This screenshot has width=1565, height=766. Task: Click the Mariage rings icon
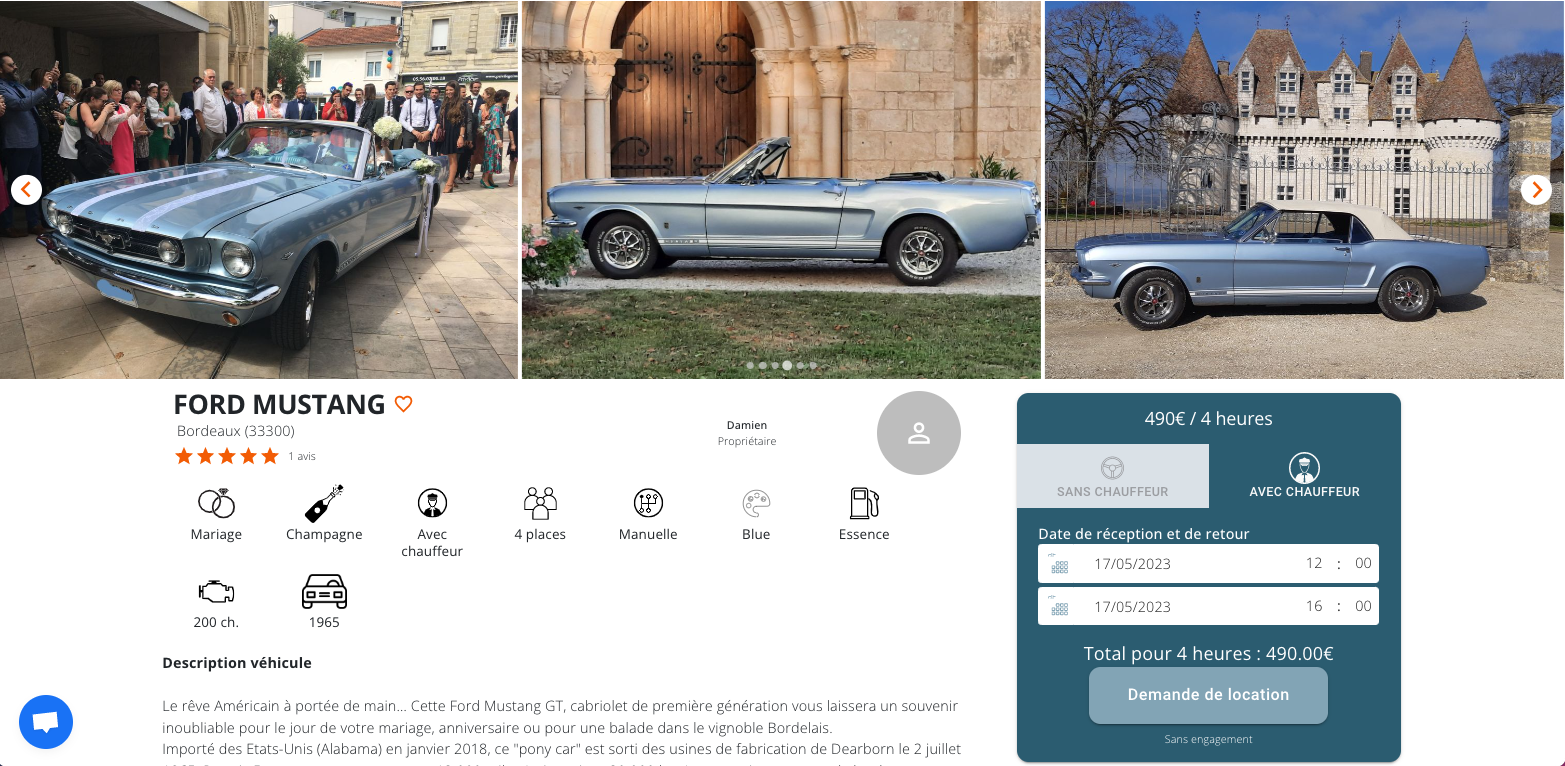[216, 503]
